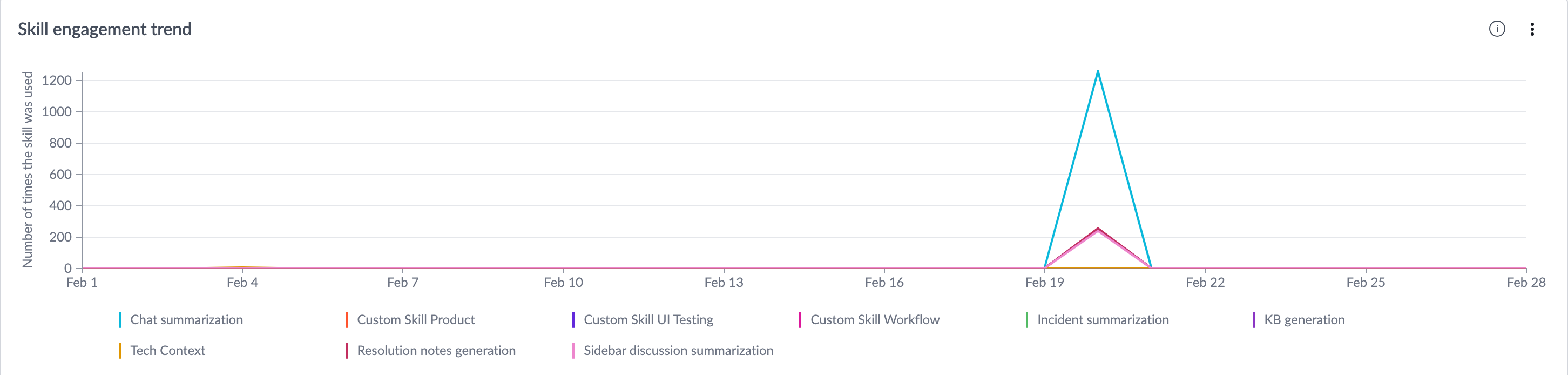Image resolution: width=1568 pixels, height=375 pixels.
Task: Click the peak of the Chat summarization line
Action: click(1098, 72)
